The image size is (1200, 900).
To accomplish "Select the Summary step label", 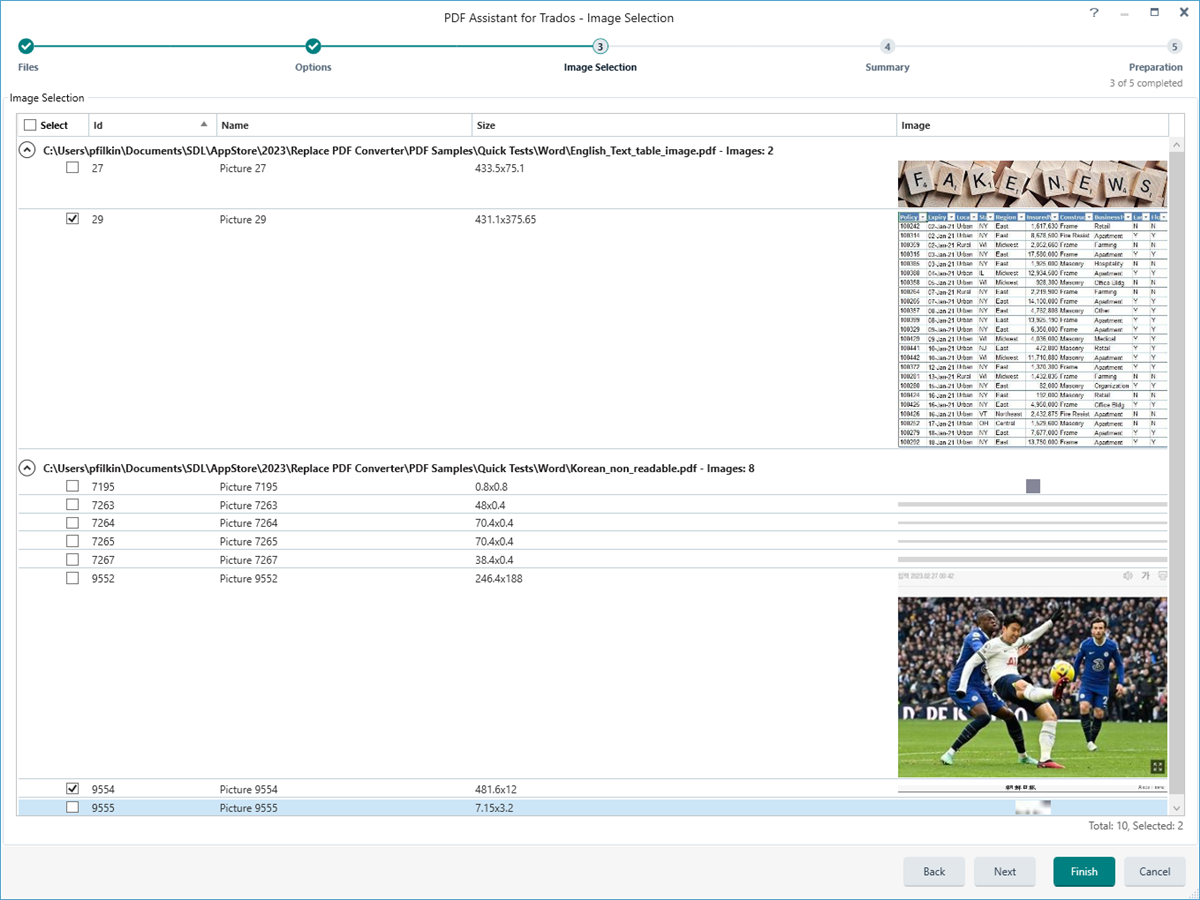I will (887, 67).
